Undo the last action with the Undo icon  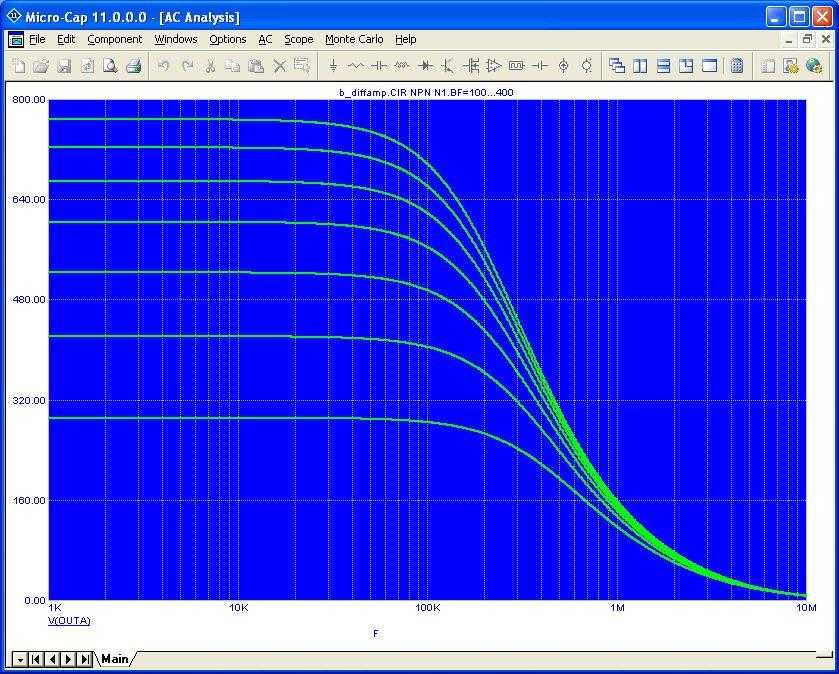coord(162,65)
